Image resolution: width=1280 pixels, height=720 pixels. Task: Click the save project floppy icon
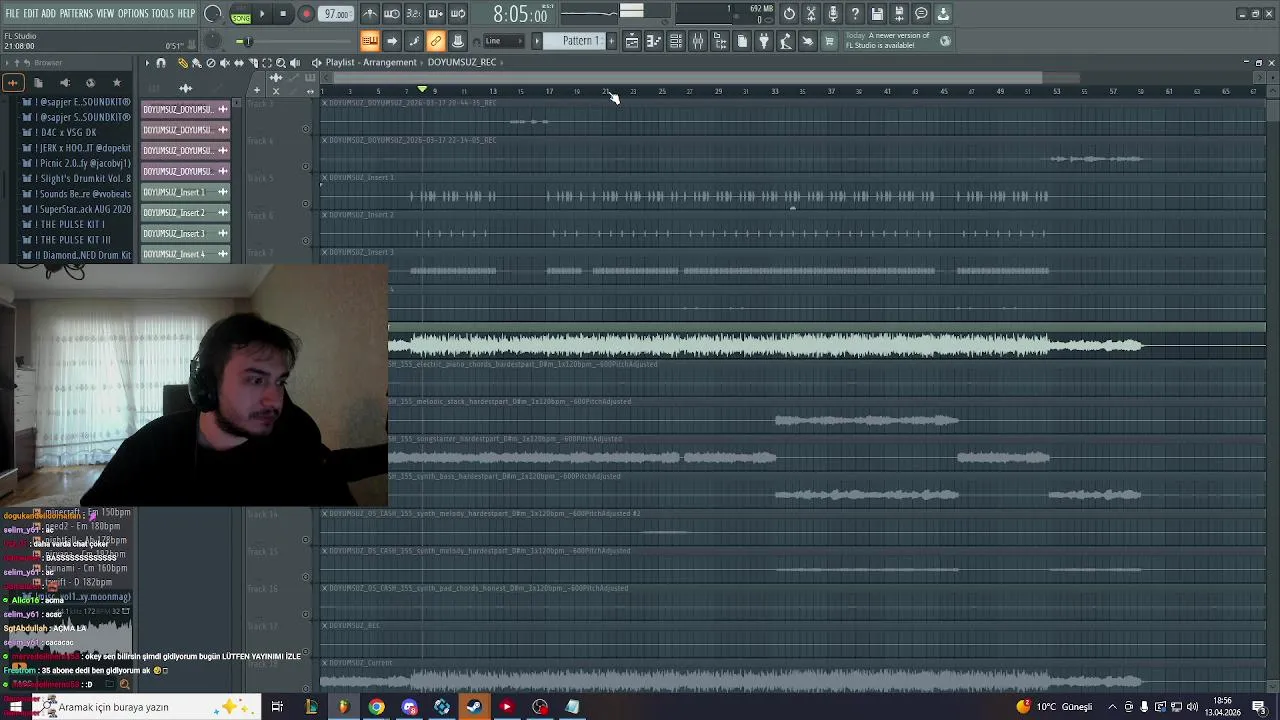point(877,14)
